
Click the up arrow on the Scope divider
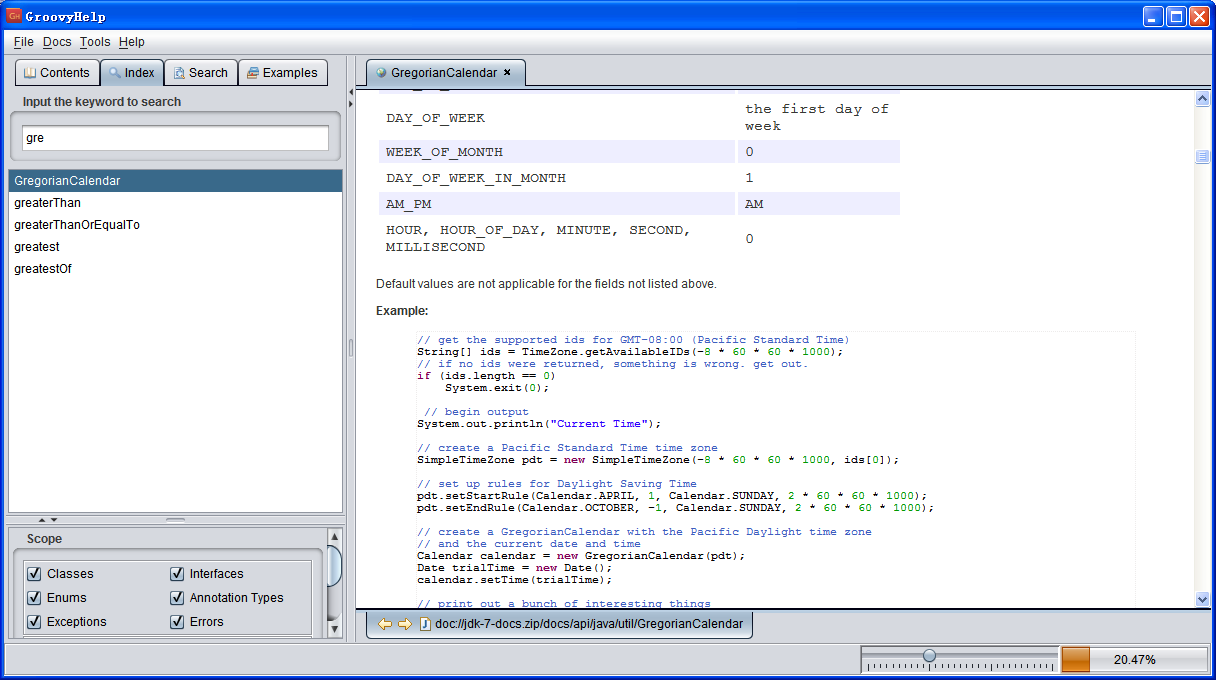tap(42, 519)
